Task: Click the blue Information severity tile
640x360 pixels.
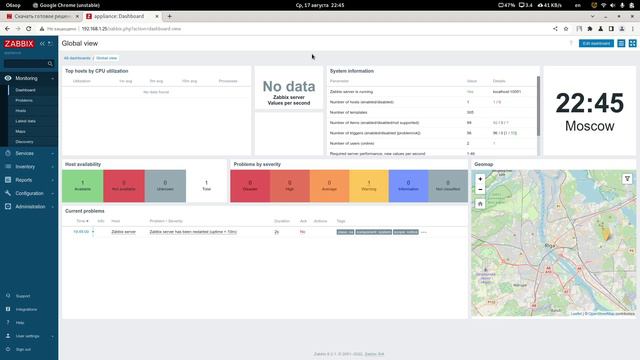Action: [x=408, y=186]
